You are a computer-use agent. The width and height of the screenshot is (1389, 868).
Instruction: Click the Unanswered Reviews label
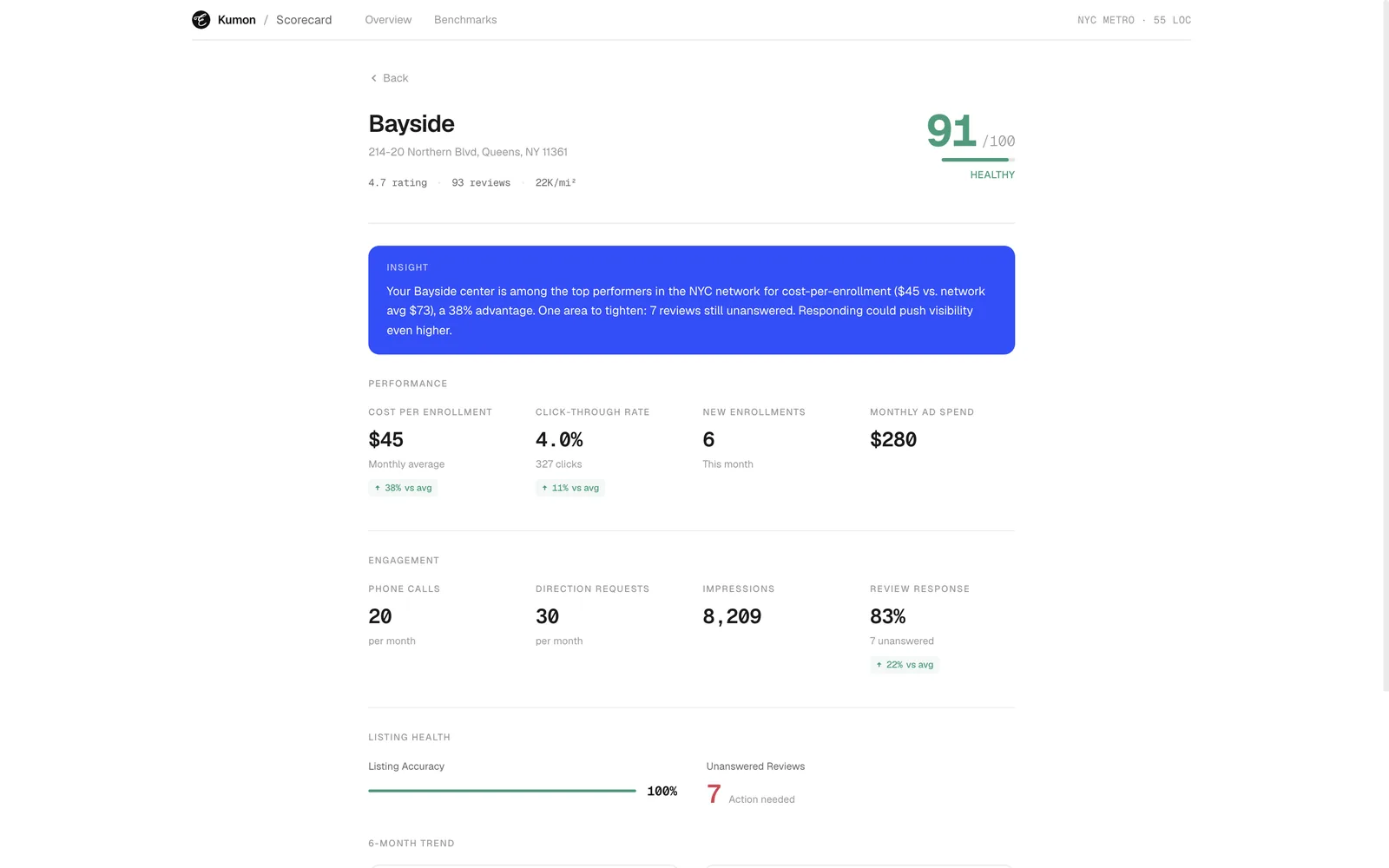756,766
